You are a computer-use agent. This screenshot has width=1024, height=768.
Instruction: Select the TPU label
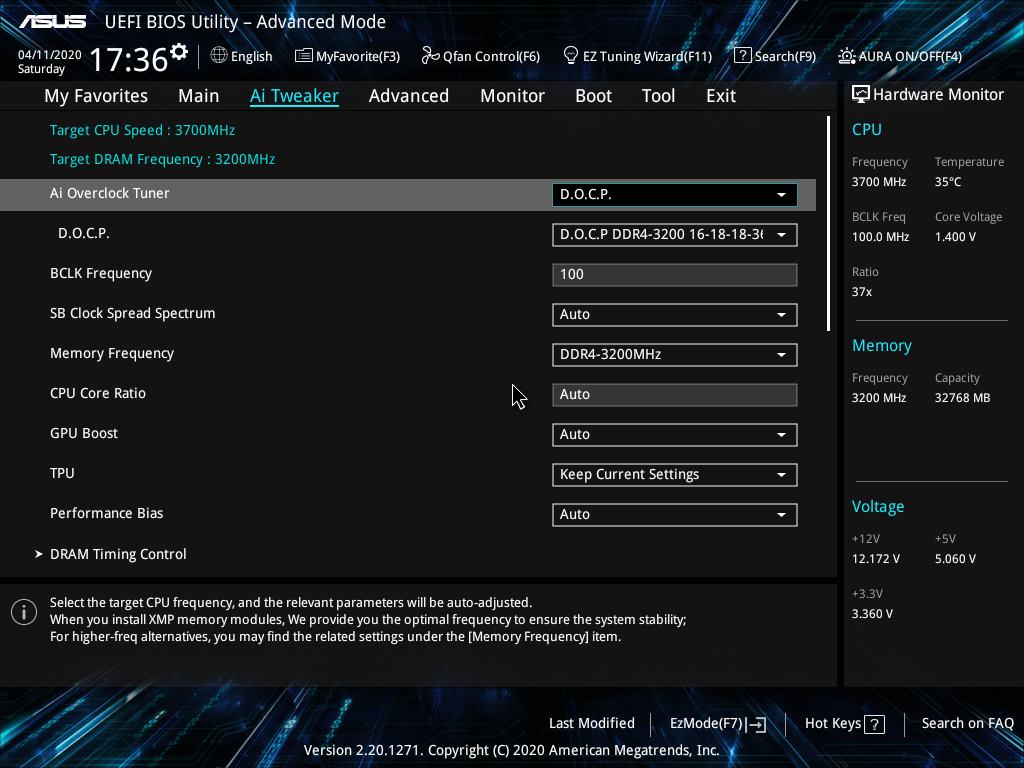[62, 473]
